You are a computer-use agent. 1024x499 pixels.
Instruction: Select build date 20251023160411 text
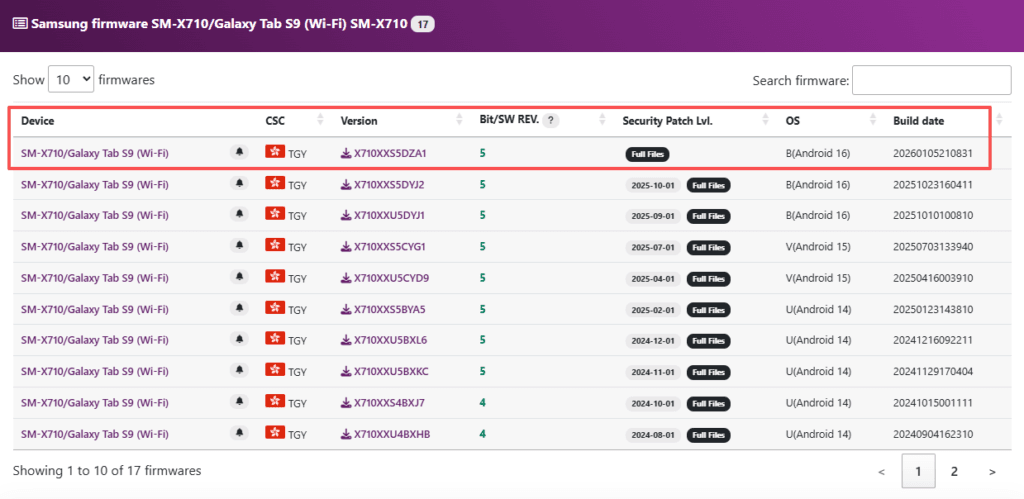933,185
